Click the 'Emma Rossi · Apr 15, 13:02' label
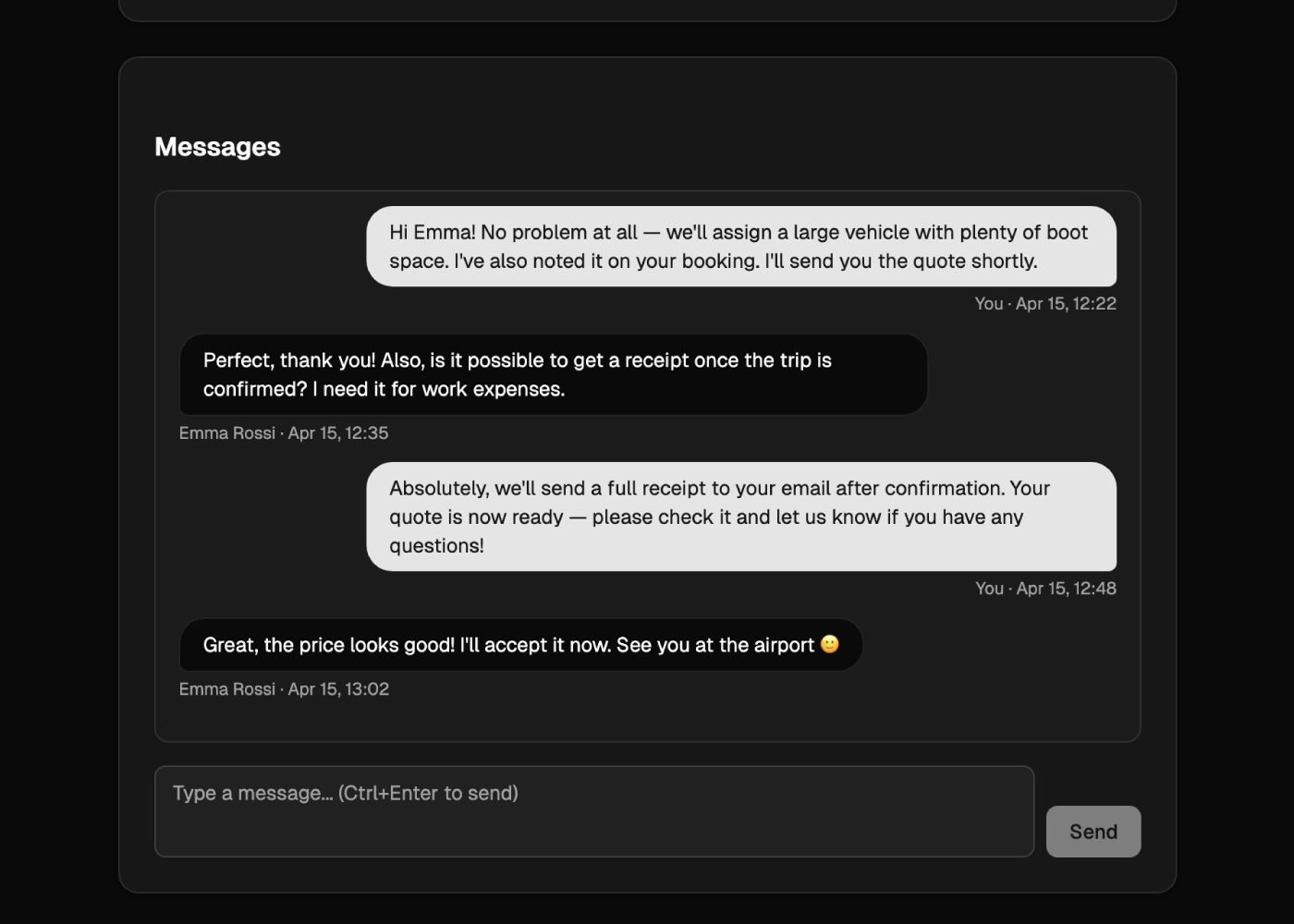 coord(284,689)
